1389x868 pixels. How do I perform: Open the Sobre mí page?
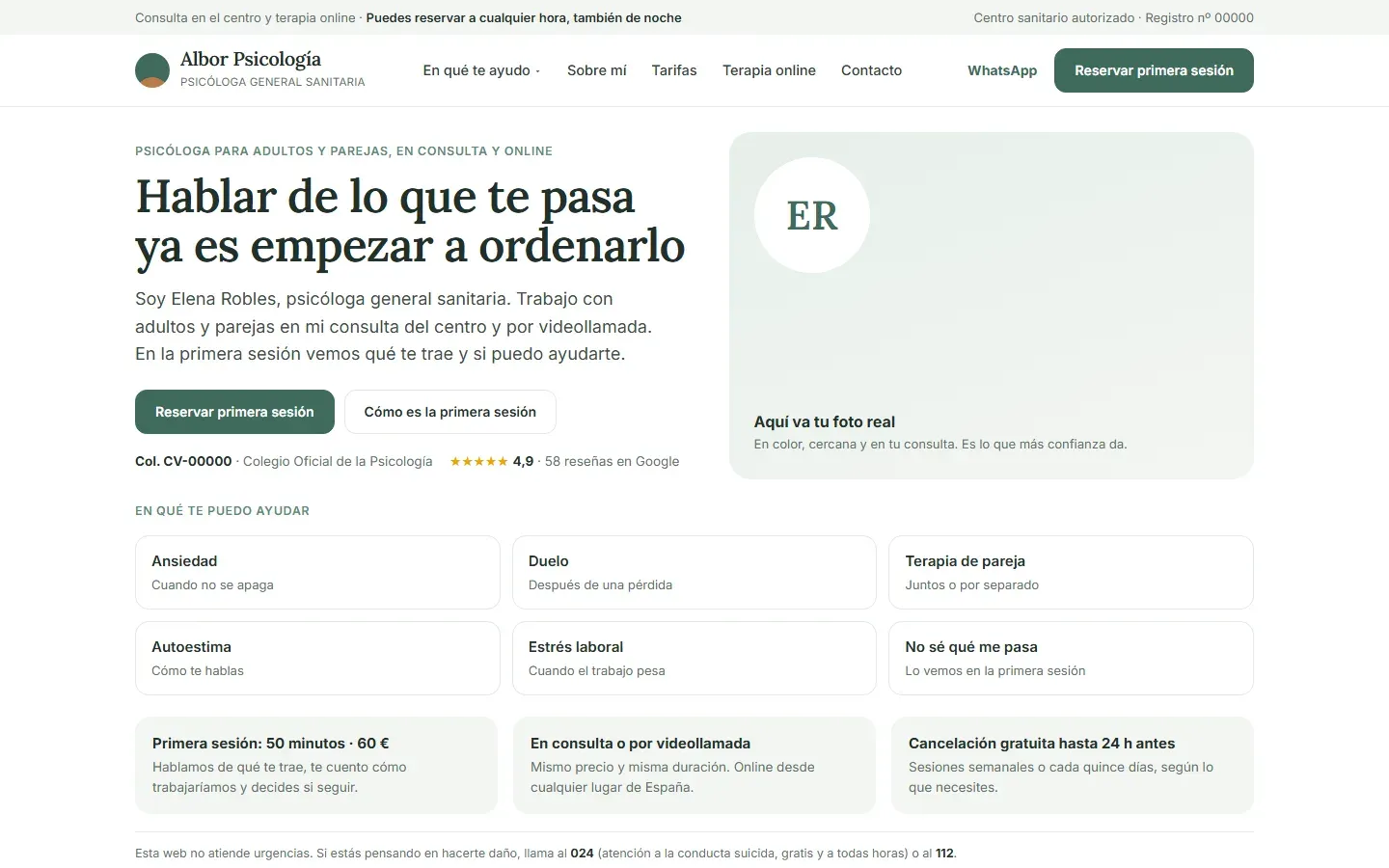click(x=597, y=70)
